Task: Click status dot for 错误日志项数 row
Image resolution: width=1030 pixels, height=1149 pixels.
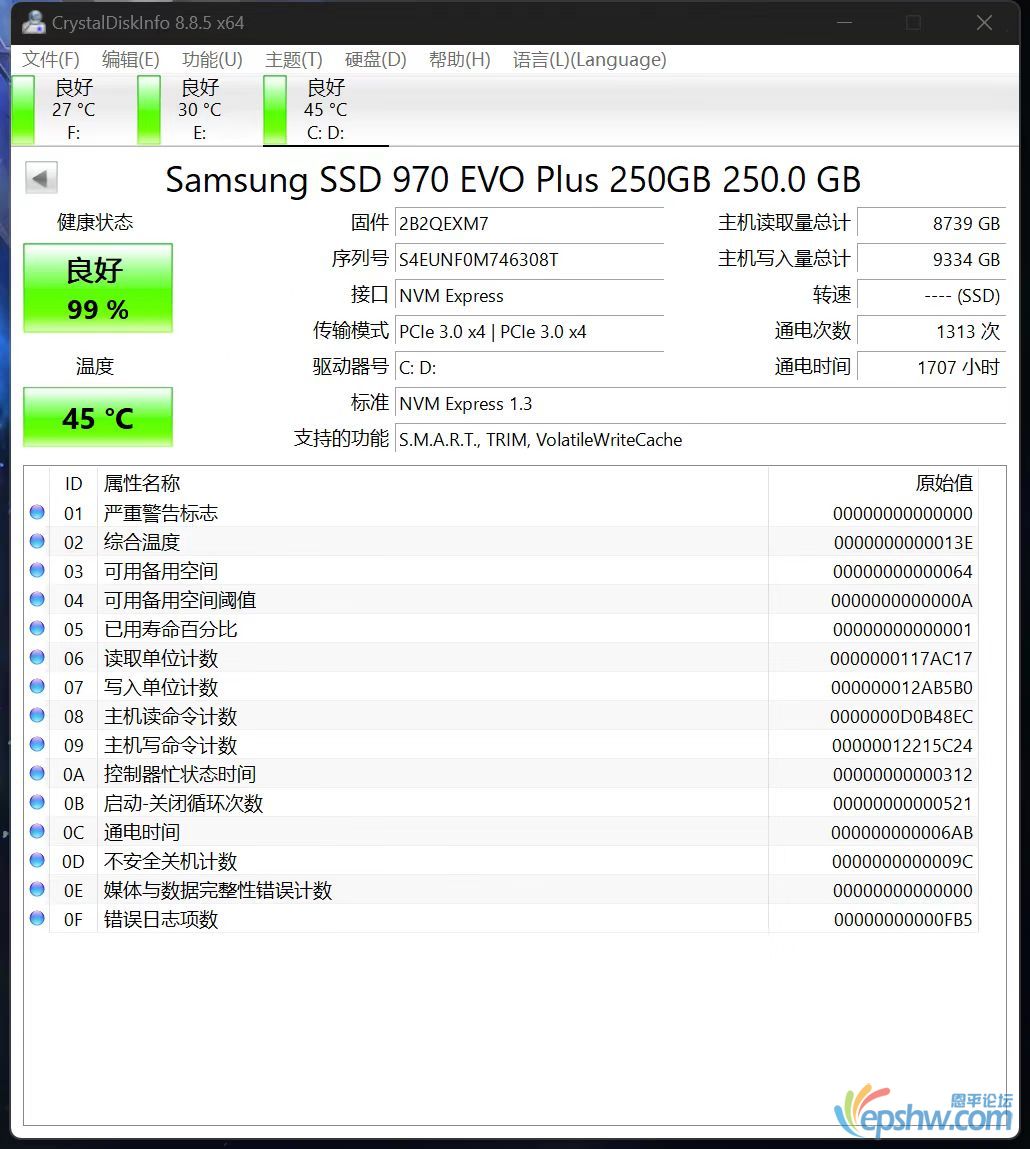Action: (x=37, y=918)
